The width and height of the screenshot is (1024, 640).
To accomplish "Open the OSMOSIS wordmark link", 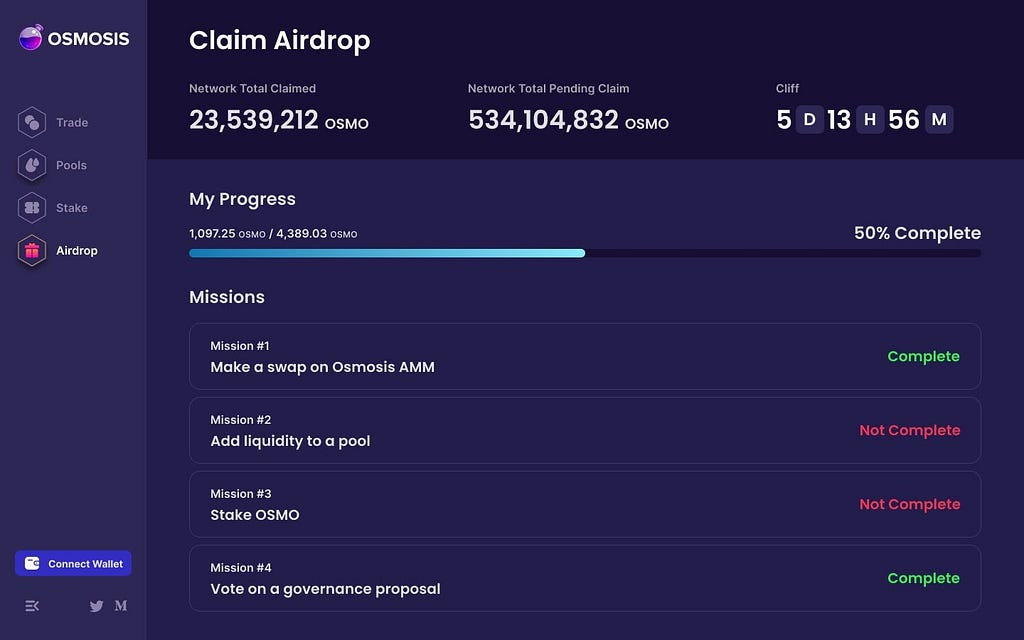I will click(88, 39).
